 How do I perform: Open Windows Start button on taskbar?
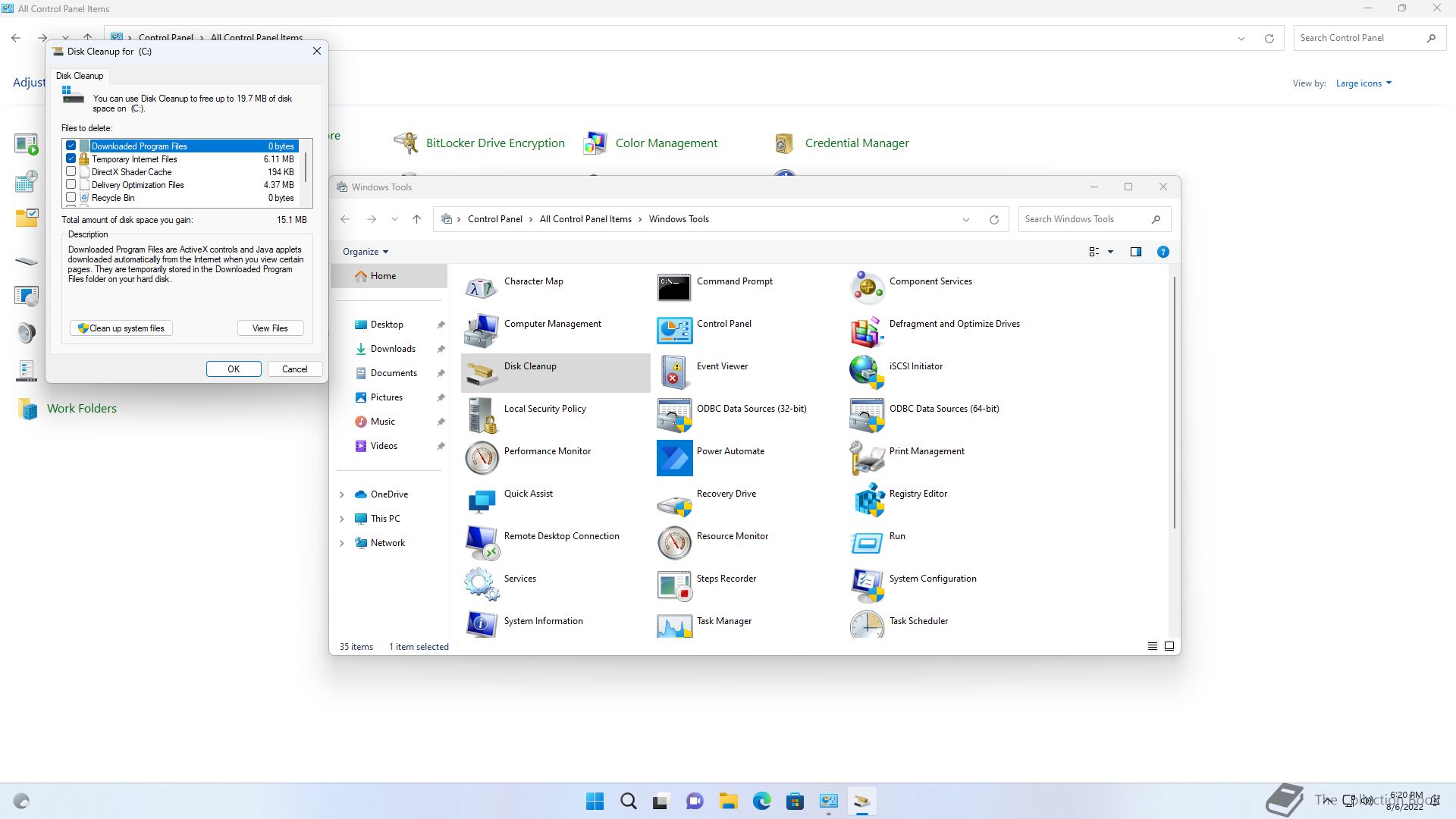coord(595,801)
